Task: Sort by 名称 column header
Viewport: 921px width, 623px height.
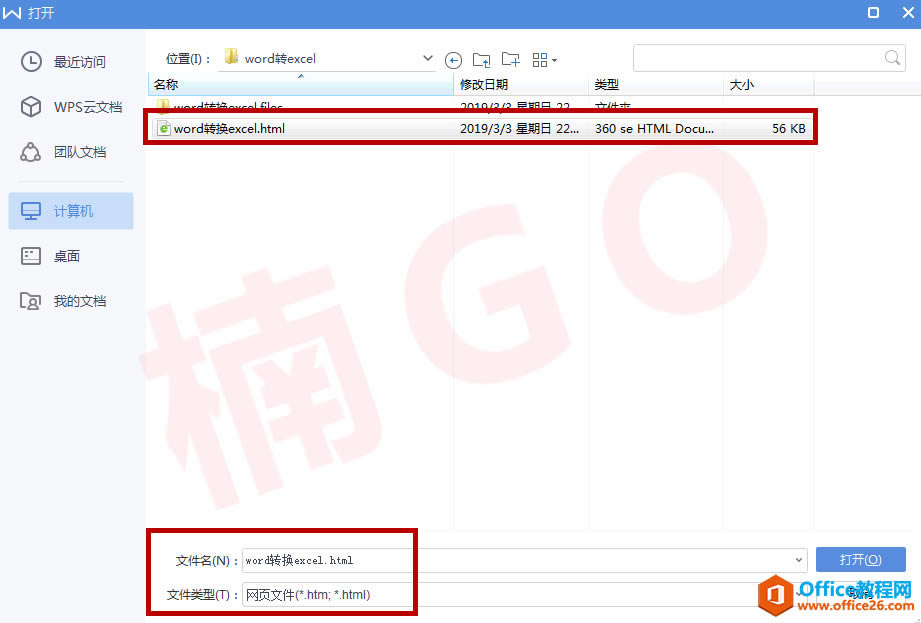Action: pos(301,85)
